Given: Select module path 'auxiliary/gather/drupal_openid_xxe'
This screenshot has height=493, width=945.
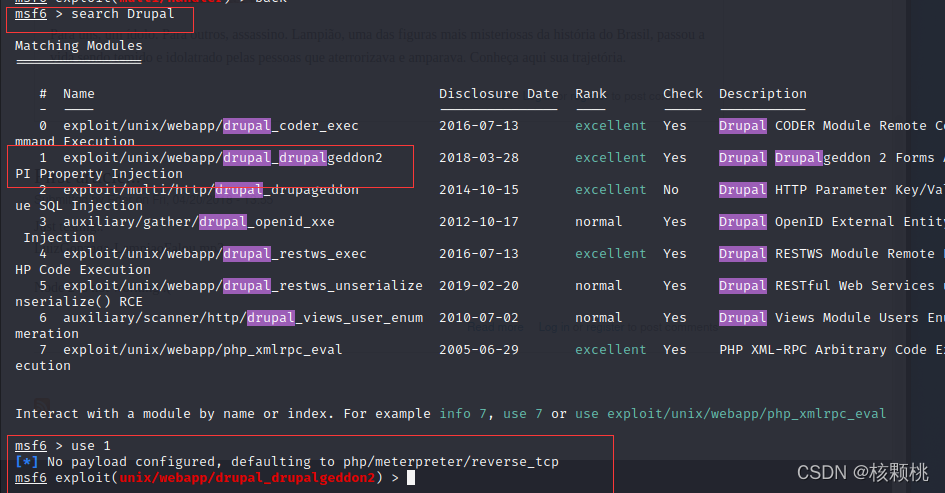Looking at the screenshot, I should click(199, 222).
